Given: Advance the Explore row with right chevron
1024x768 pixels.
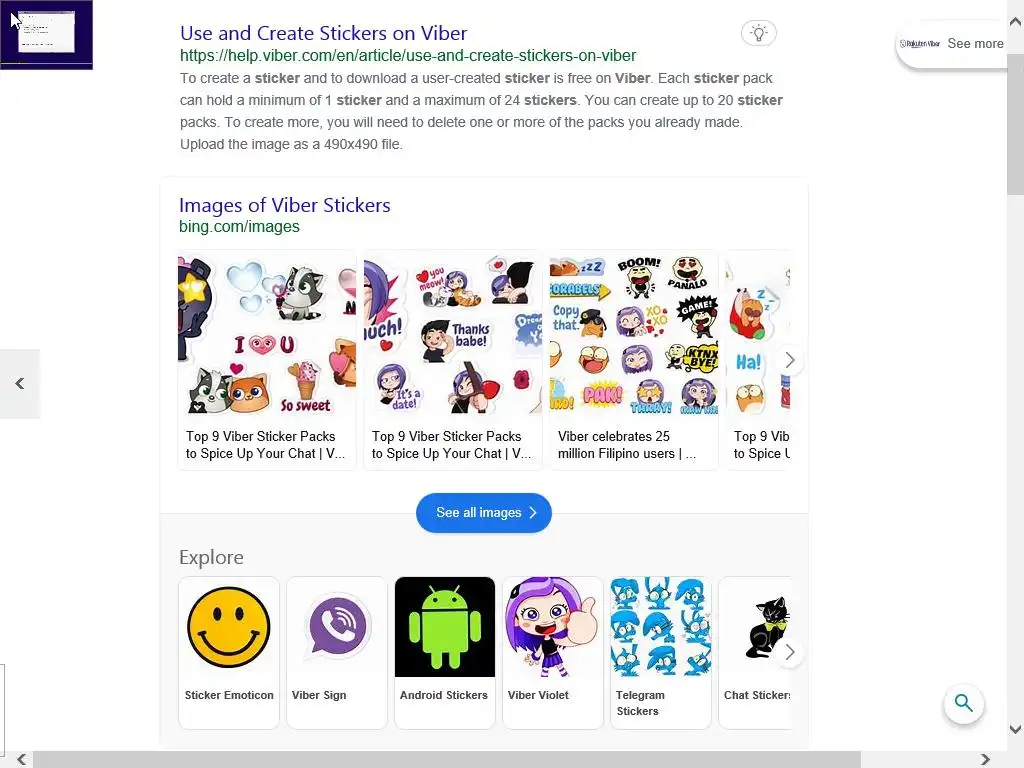Looking at the screenshot, I should coord(790,652).
